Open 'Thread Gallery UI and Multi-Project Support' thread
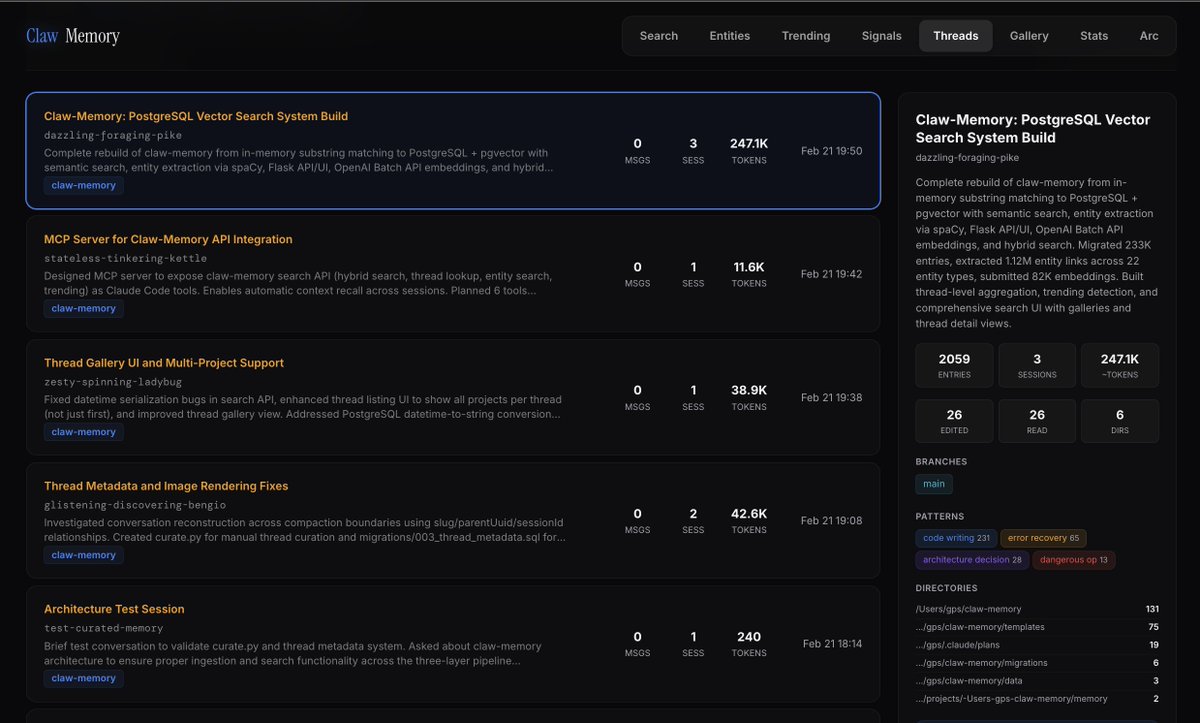This screenshot has height=723, width=1200. click(x=453, y=397)
